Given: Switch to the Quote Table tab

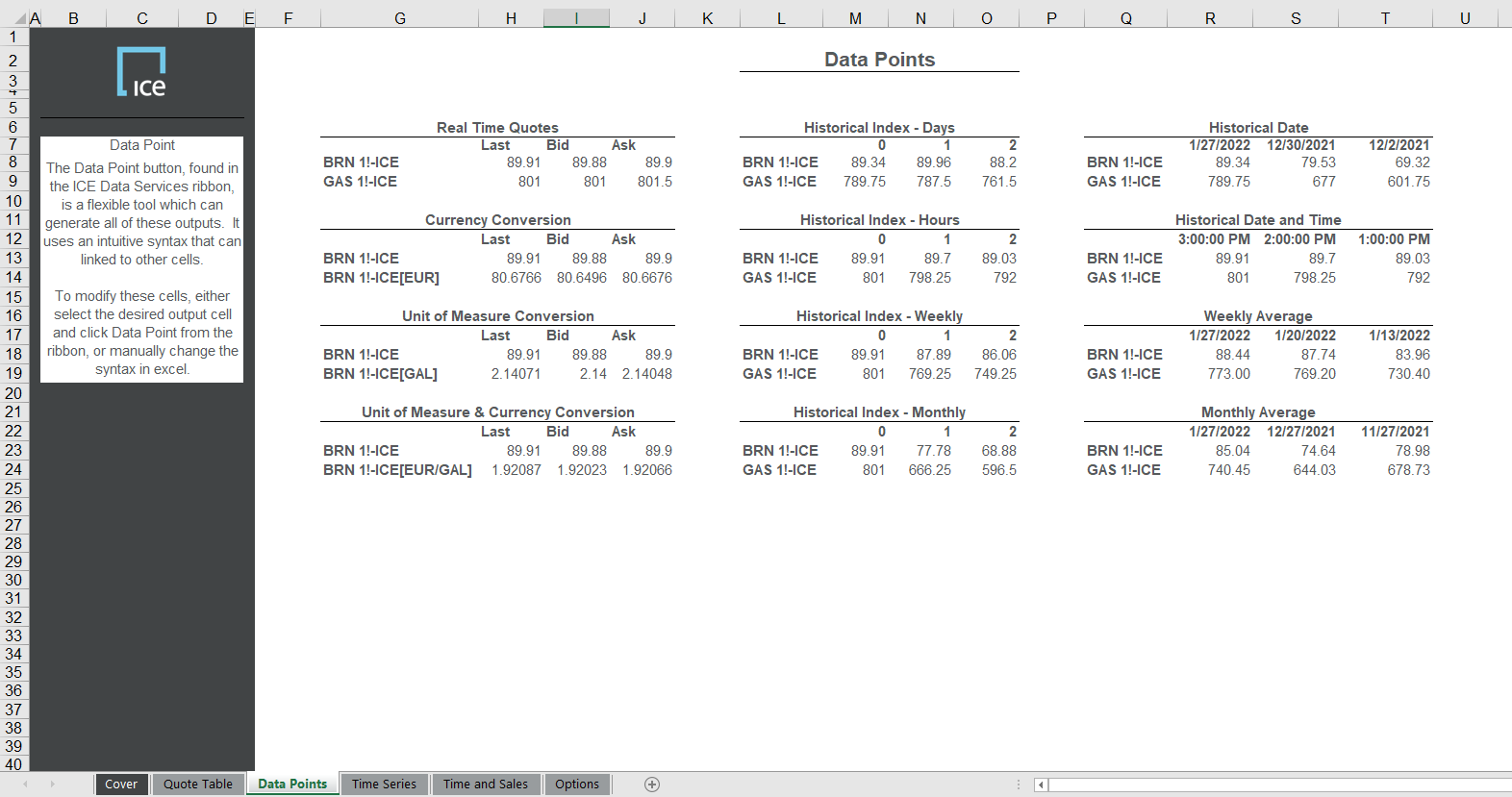Looking at the screenshot, I should (198, 785).
